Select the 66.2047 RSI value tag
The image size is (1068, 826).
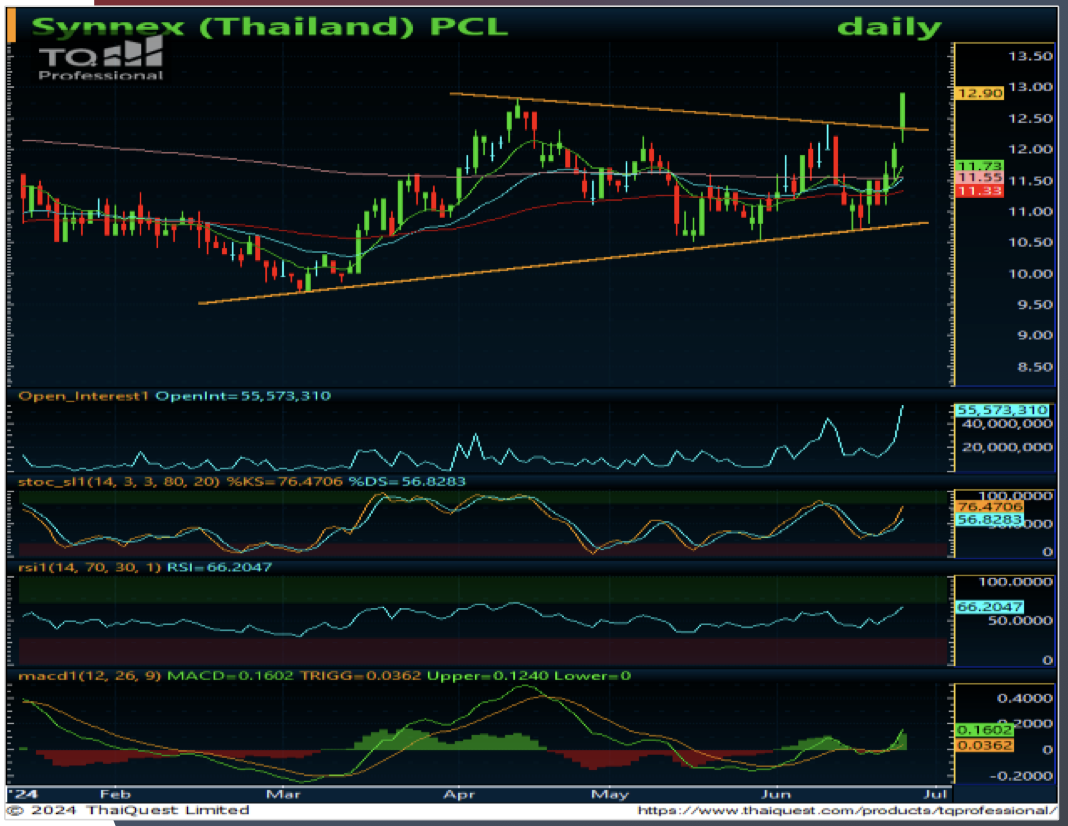990,607
